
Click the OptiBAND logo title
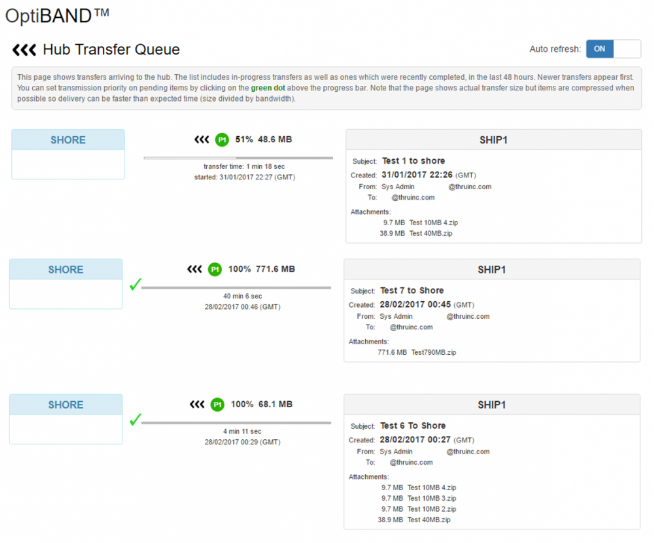click(59, 16)
